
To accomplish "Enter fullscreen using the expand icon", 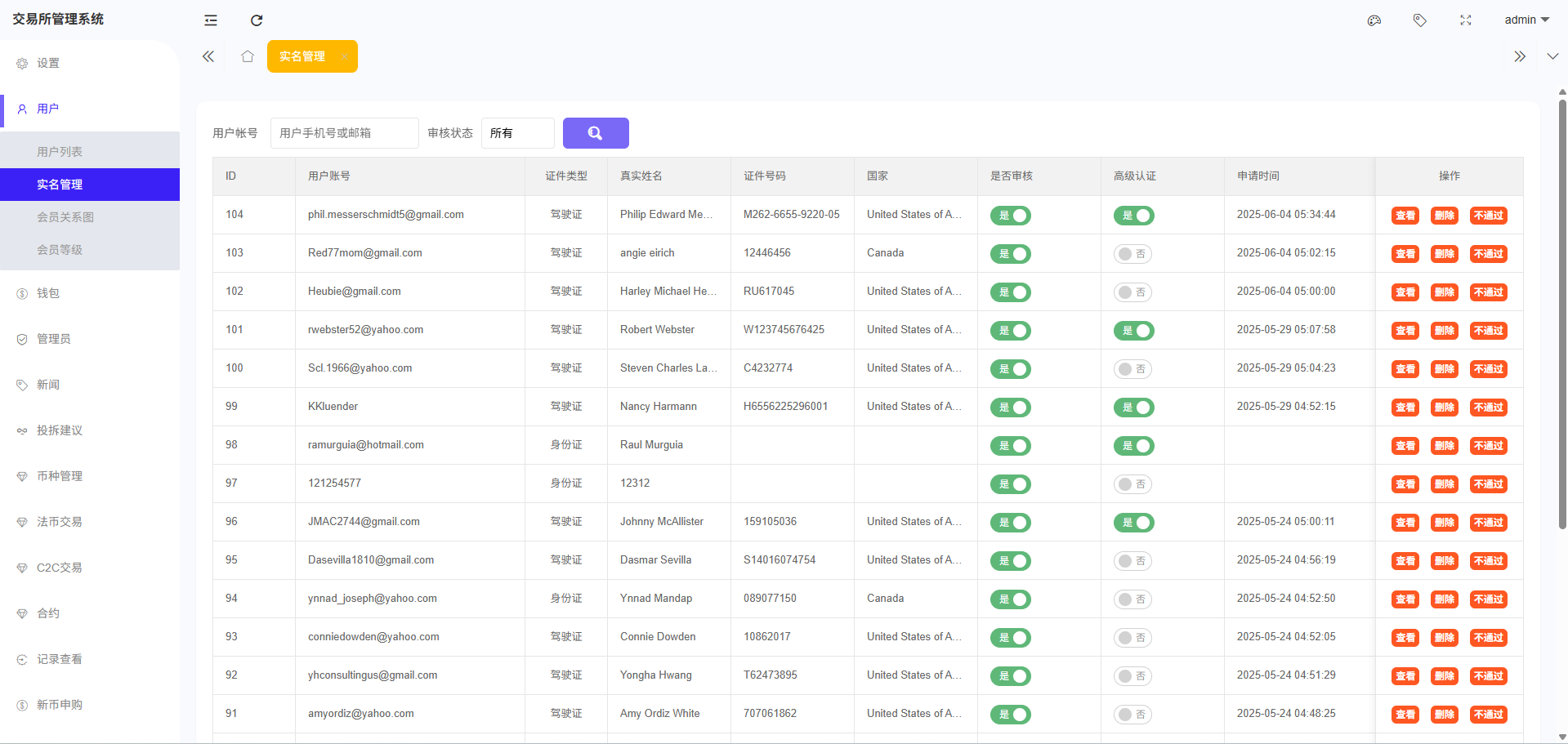I will click(1466, 20).
